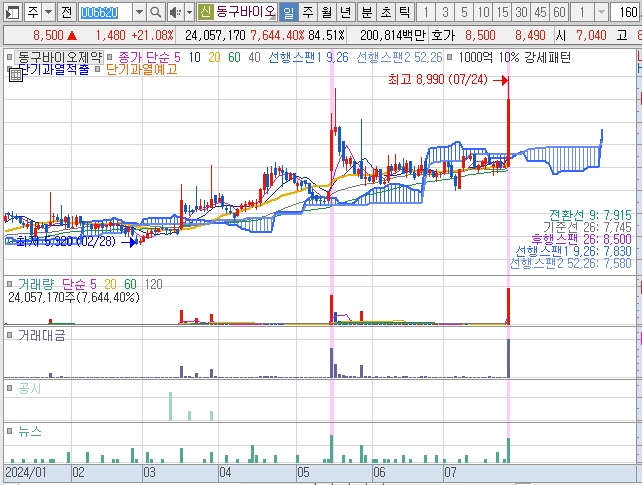The height and width of the screenshot is (485, 642).
Task: Open the 주 stock type dropdown arrow
Action: pos(48,12)
